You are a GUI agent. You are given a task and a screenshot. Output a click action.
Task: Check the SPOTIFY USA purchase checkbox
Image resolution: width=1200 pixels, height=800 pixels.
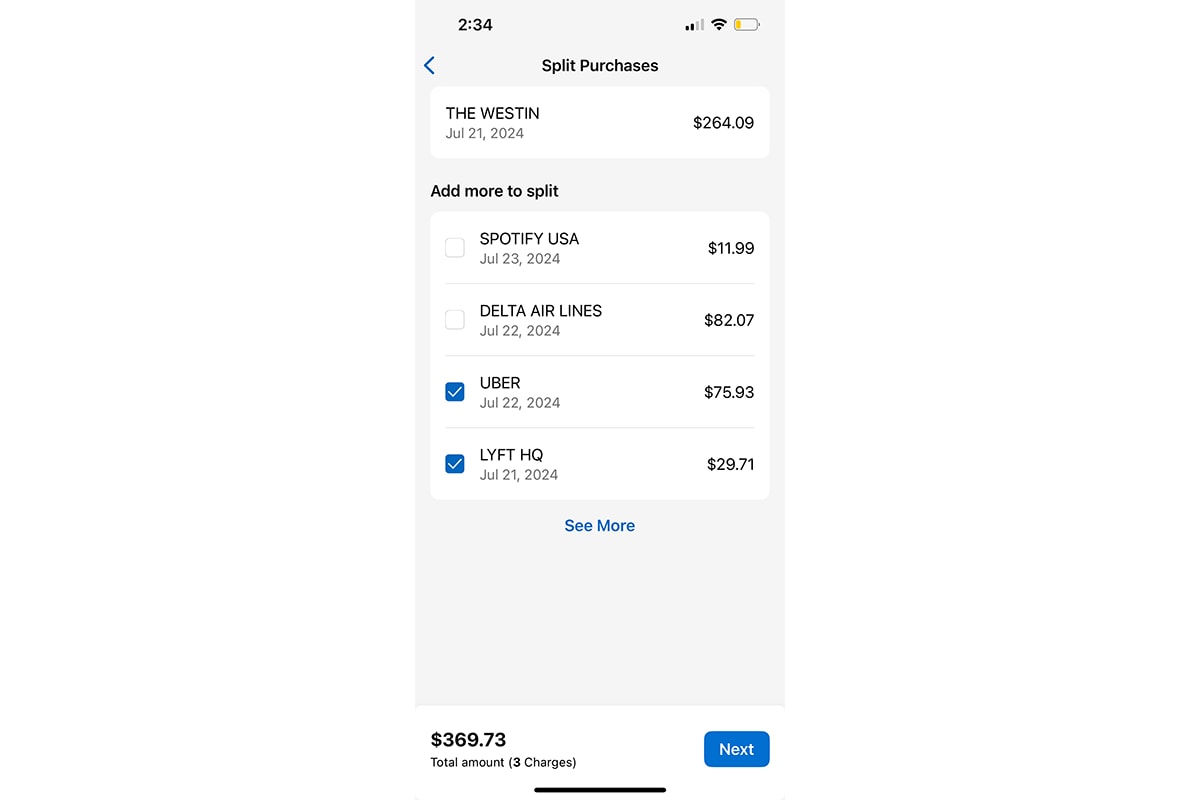tap(455, 247)
